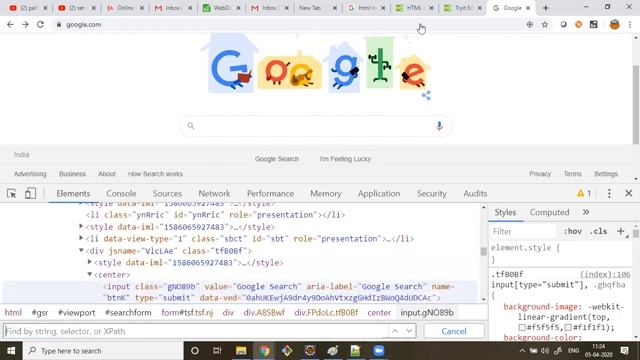The height and width of the screenshot is (360, 640).
Task: Focus the Google search input box
Action: point(315,126)
